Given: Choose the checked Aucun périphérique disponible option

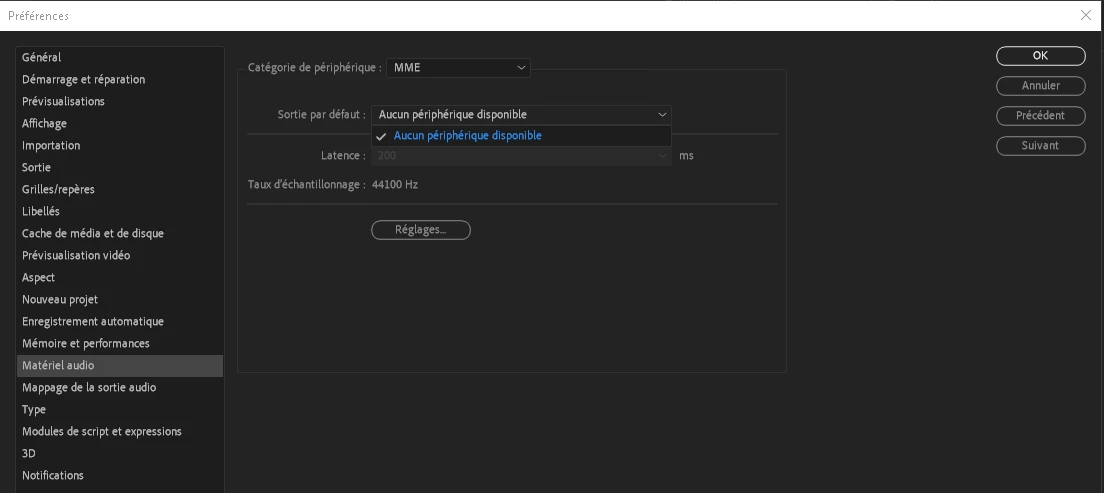Looking at the screenshot, I should coord(521,136).
